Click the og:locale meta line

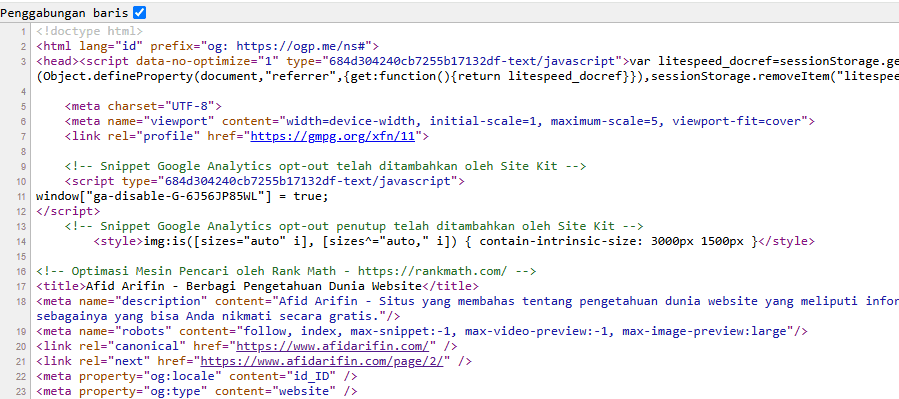click(x=197, y=376)
